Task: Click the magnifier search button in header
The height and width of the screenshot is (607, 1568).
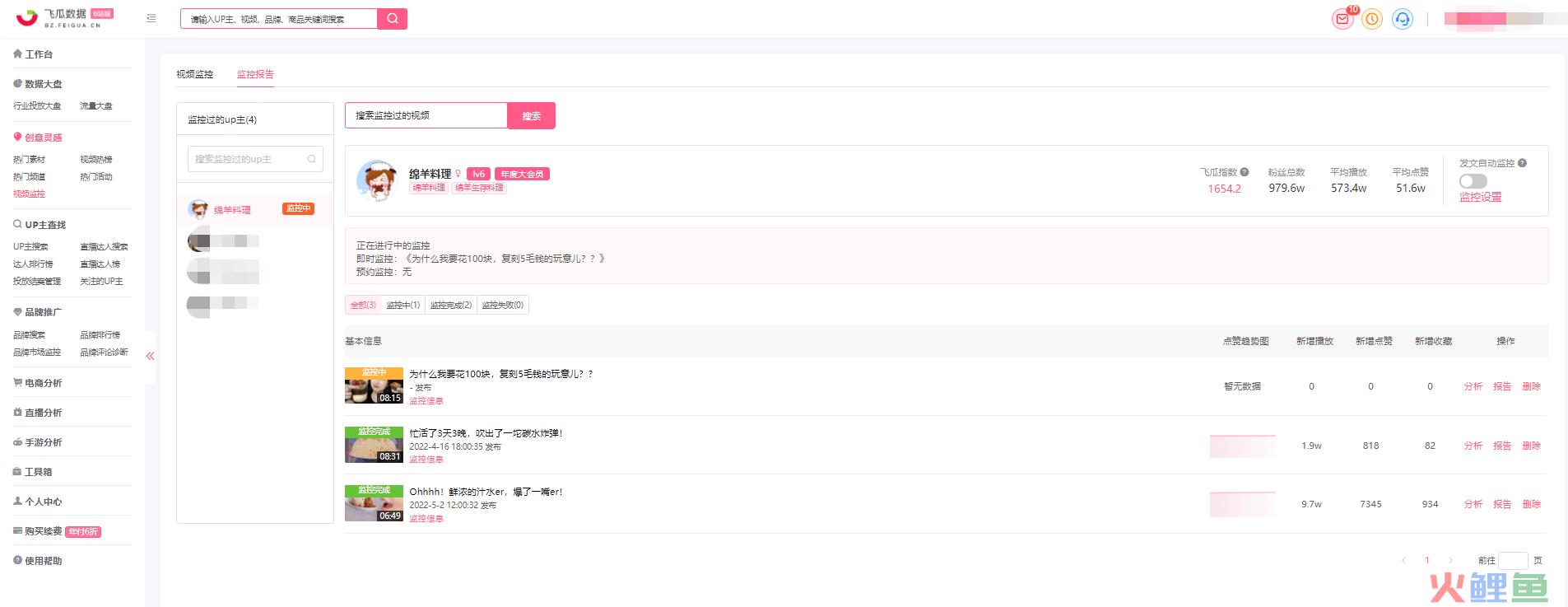Action: [x=393, y=18]
